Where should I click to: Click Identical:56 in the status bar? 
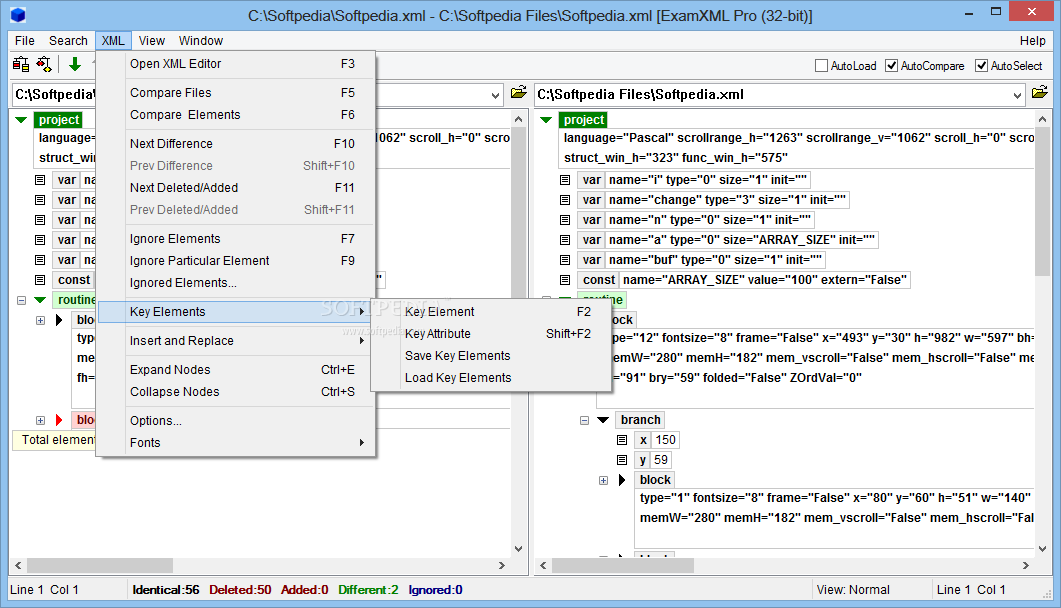166,590
